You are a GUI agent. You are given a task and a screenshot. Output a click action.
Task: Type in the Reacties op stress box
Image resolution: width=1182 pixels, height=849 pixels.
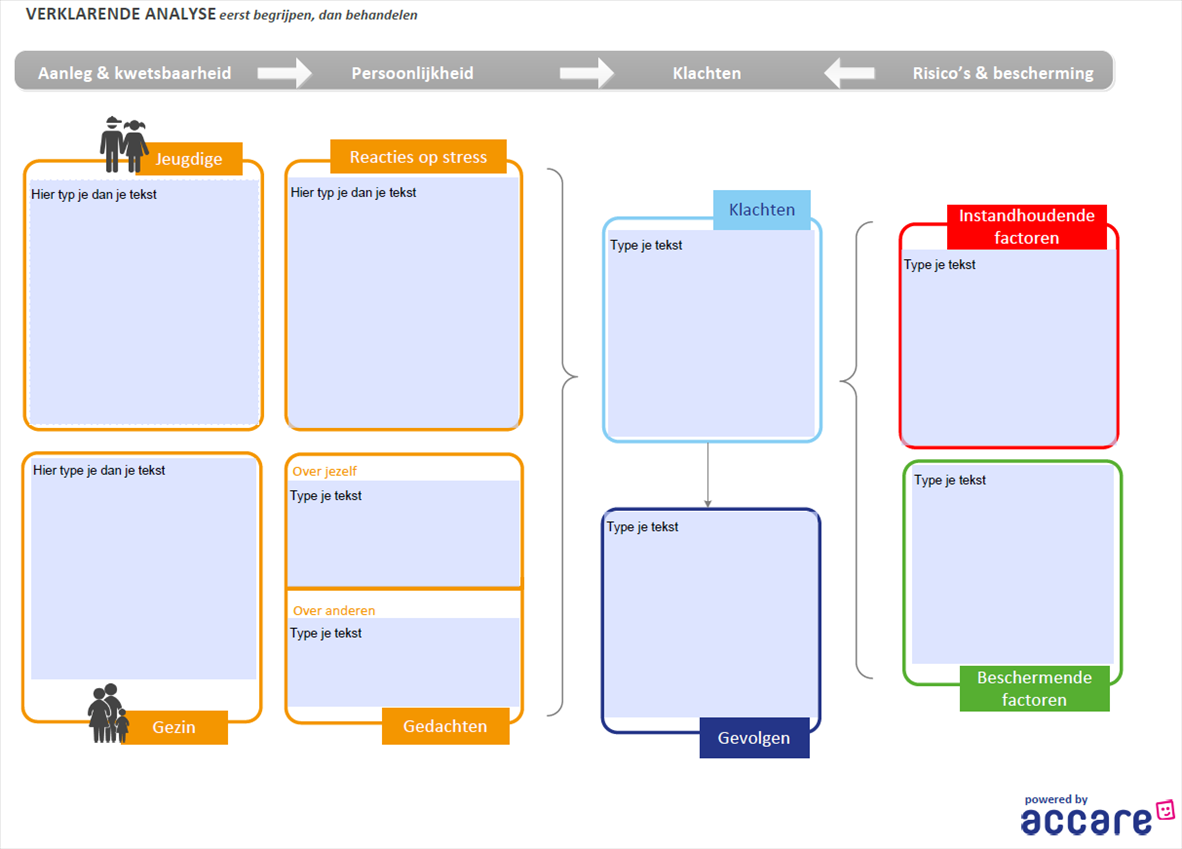pos(403,300)
